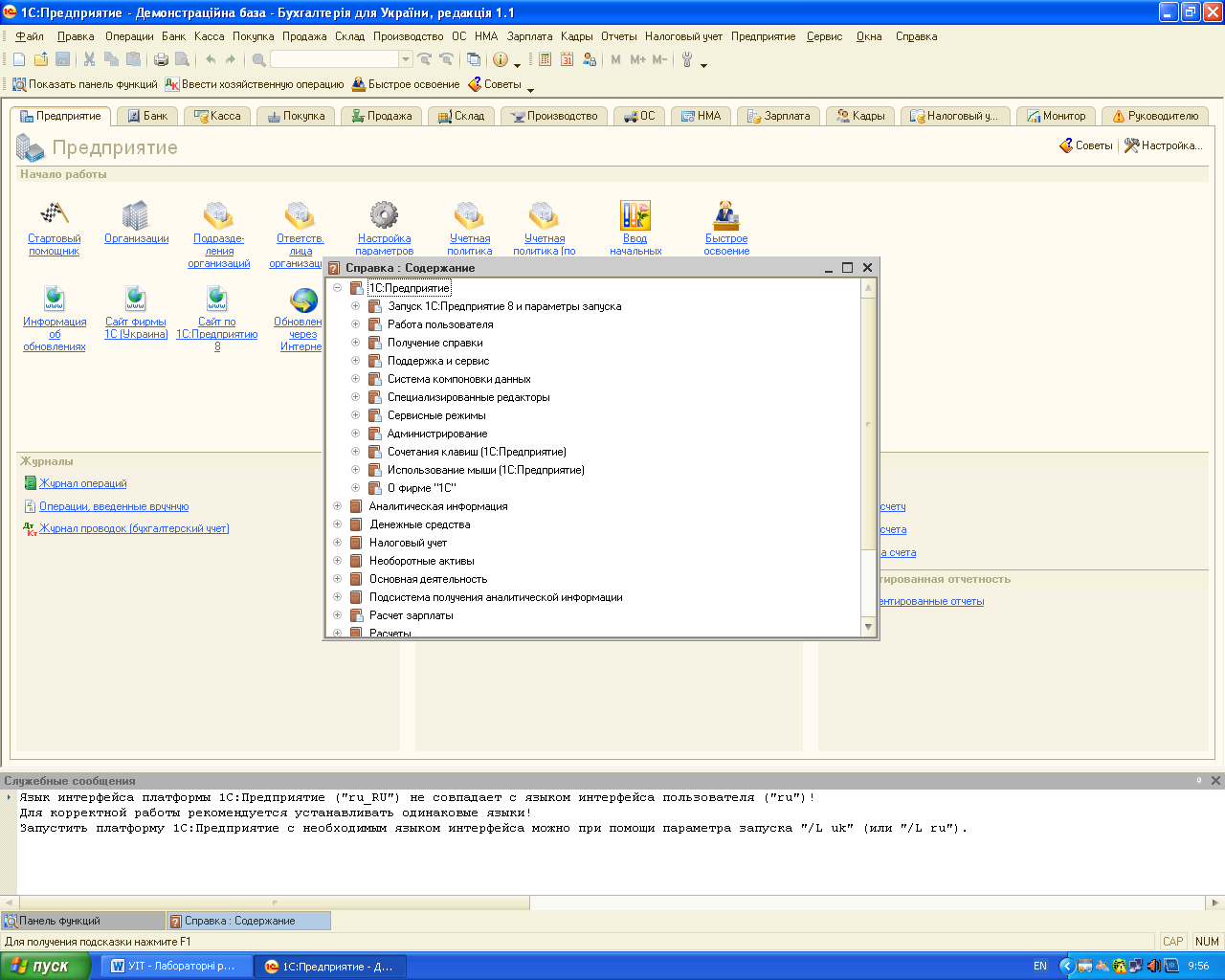
Task: Expand Администрирование tree node
Action: (x=355, y=434)
